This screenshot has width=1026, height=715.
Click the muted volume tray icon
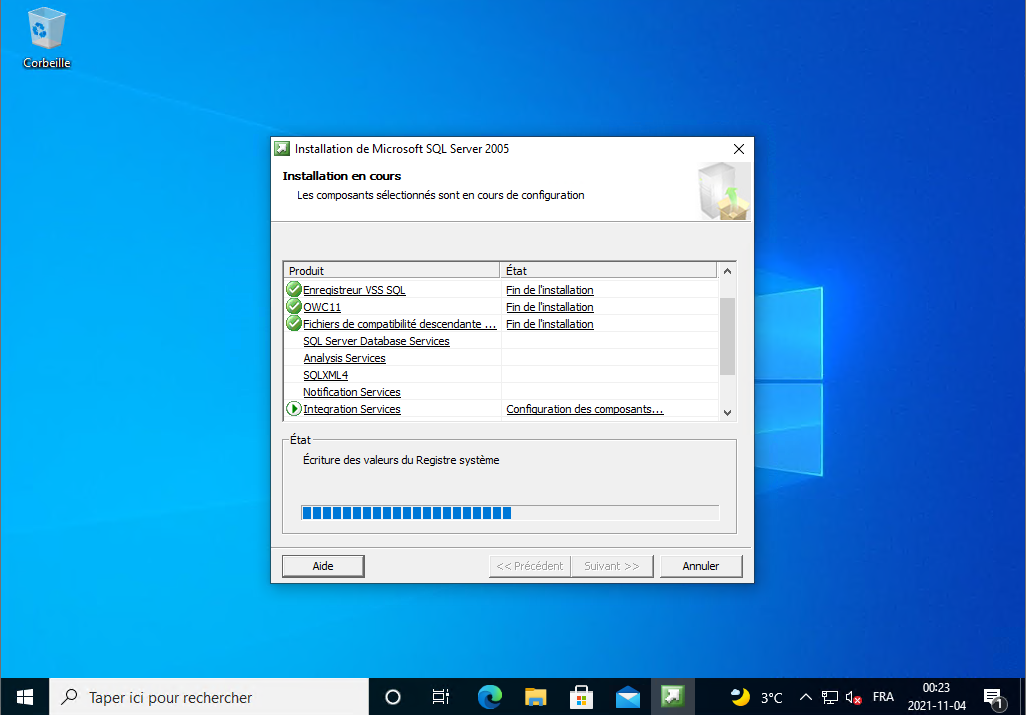point(853,697)
